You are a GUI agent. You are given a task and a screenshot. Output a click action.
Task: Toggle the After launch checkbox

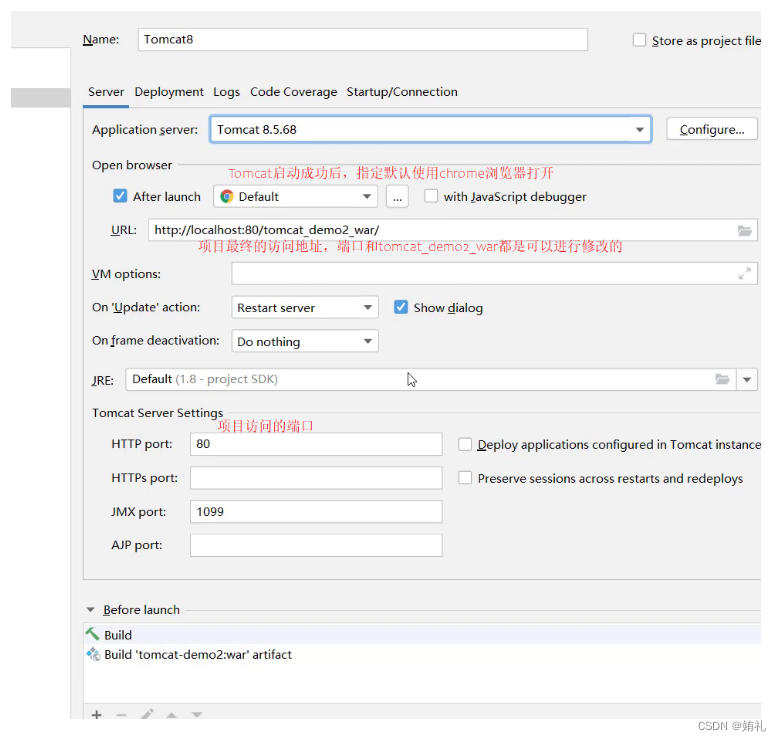tap(120, 196)
